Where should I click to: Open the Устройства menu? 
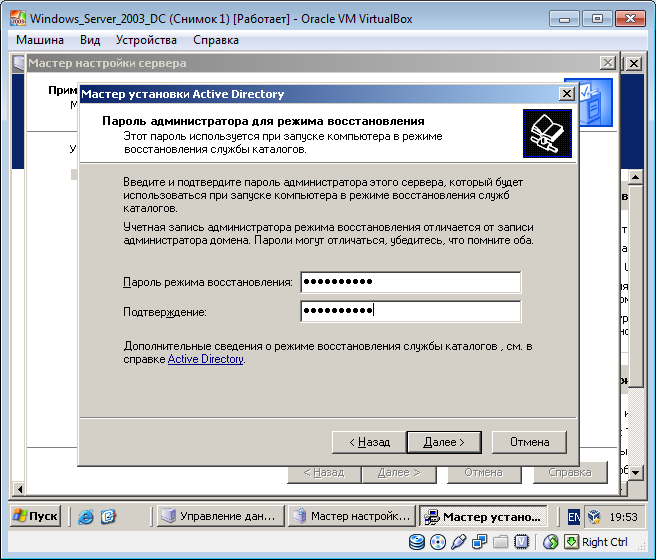click(x=146, y=40)
